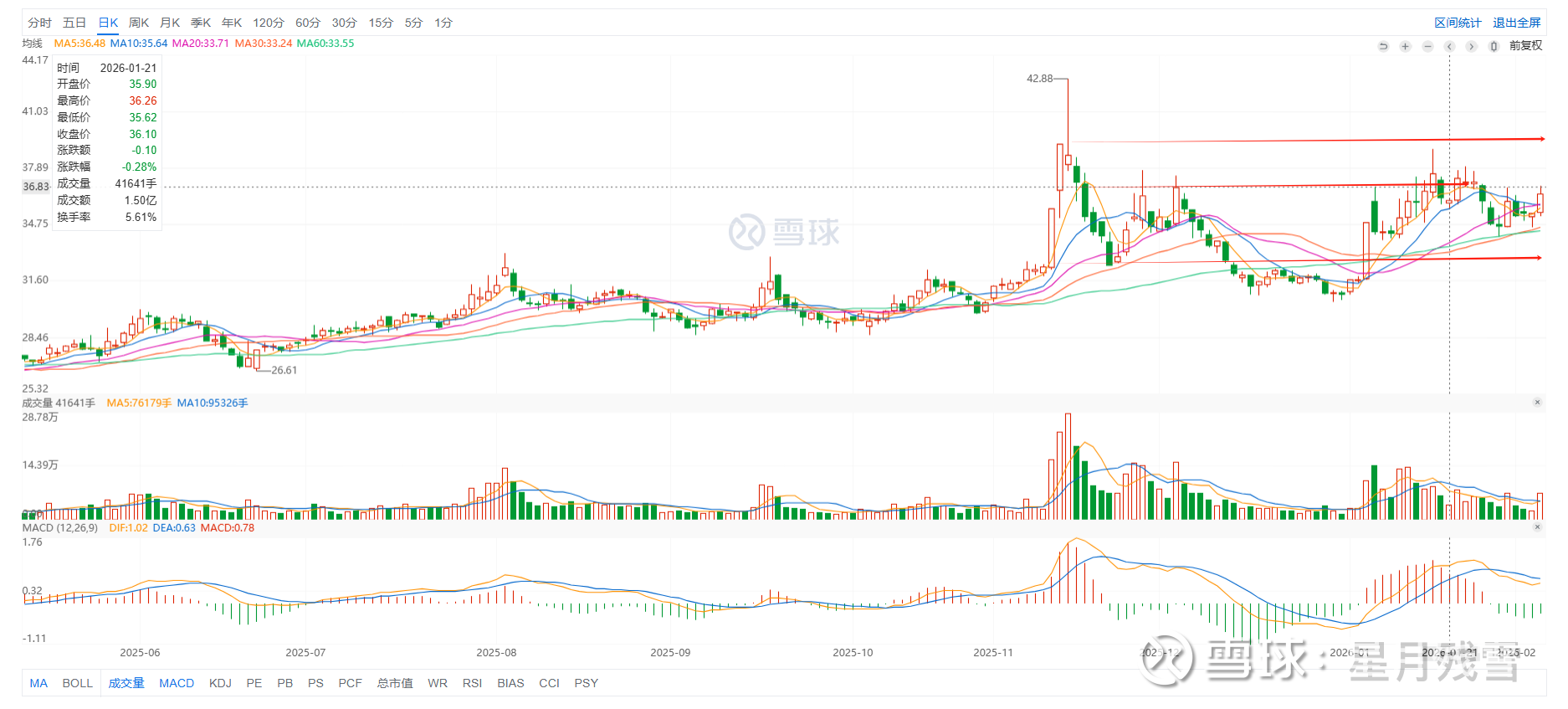Select the 60分 timeframe tab
The height and width of the screenshot is (709, 1568).
tap(308, 23)
